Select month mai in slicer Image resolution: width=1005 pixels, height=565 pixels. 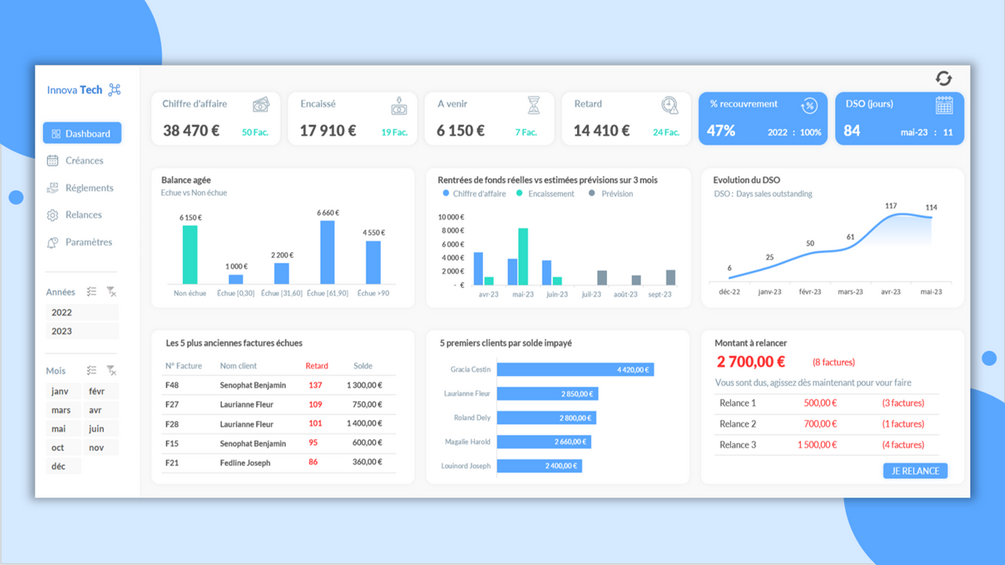point(63,429)
